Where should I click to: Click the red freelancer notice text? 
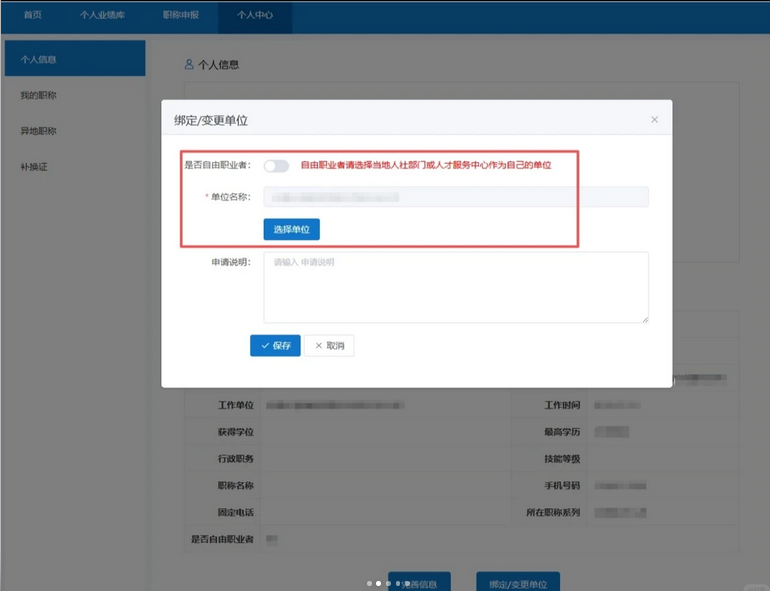tap(426, 165)
